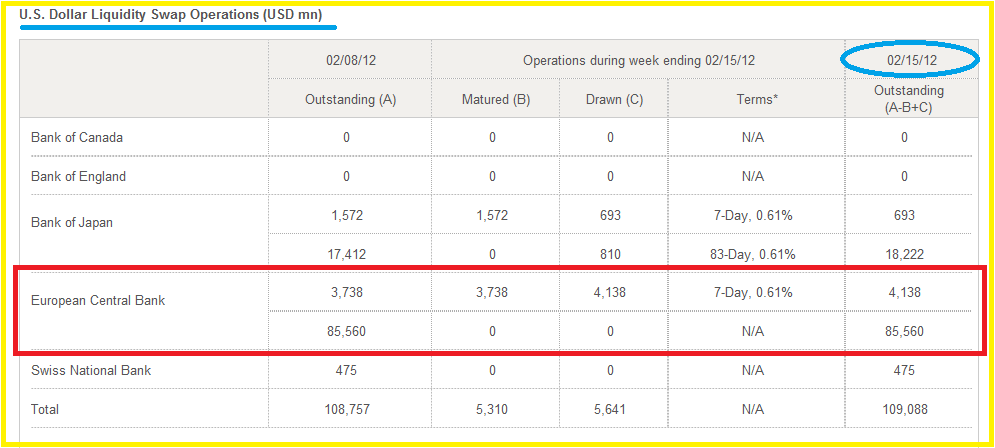
Task: Click Swiss National Bank's "475" Outstanding (A-B+C) value
Action: (x=904, y=370)
